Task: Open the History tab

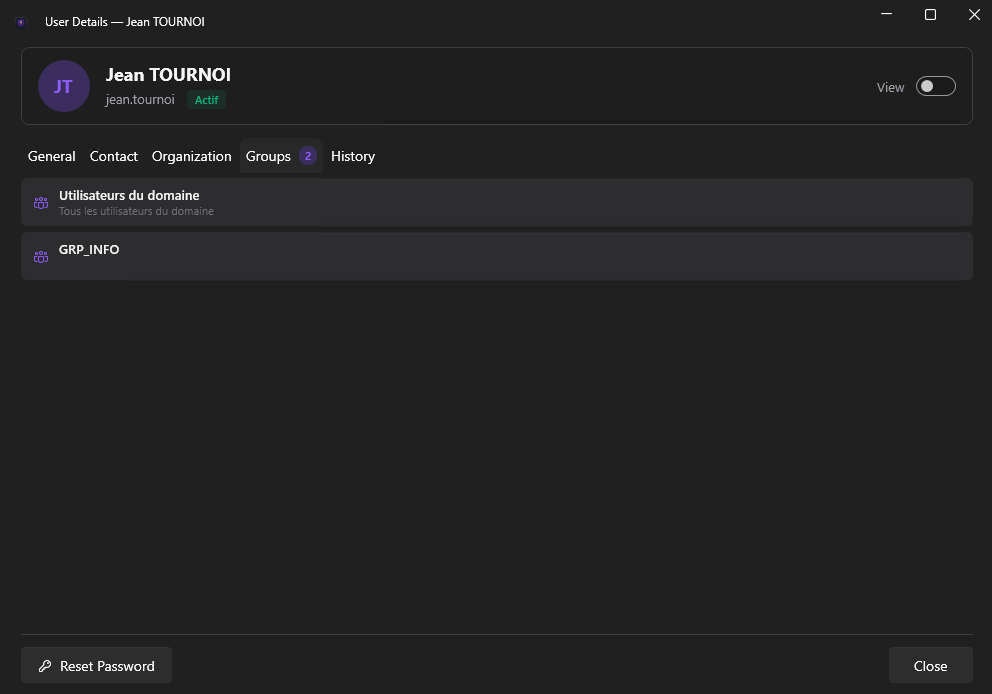Action: pyautogui.click(x=352, y=156)
